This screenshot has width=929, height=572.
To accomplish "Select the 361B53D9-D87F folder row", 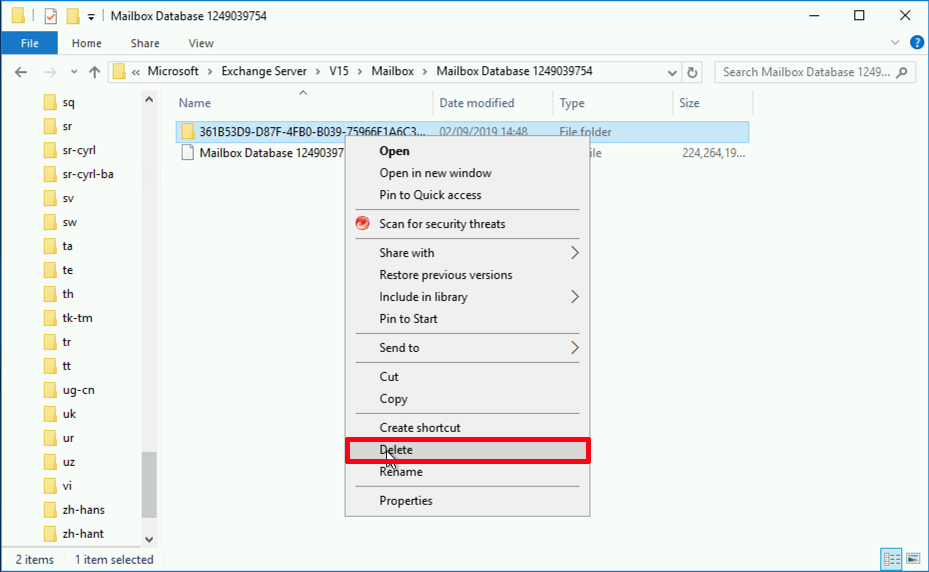I will point(462,132).
